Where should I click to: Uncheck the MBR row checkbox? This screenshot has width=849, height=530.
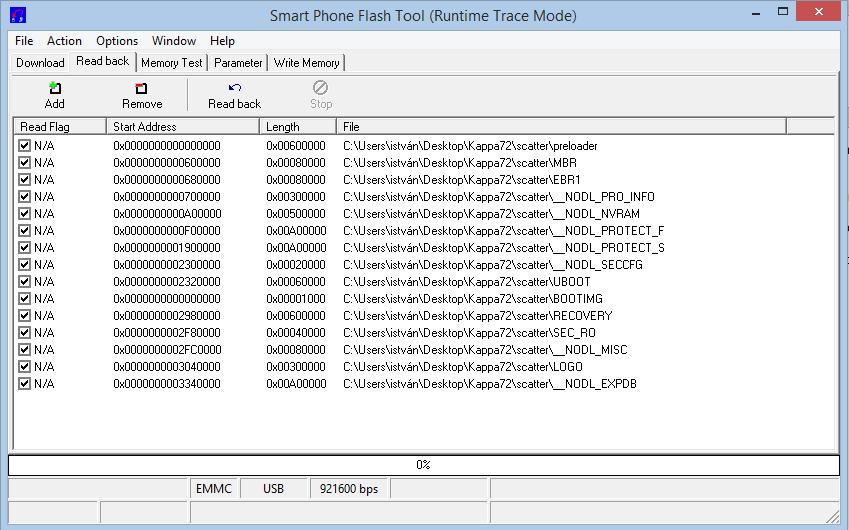pos(24,162)
